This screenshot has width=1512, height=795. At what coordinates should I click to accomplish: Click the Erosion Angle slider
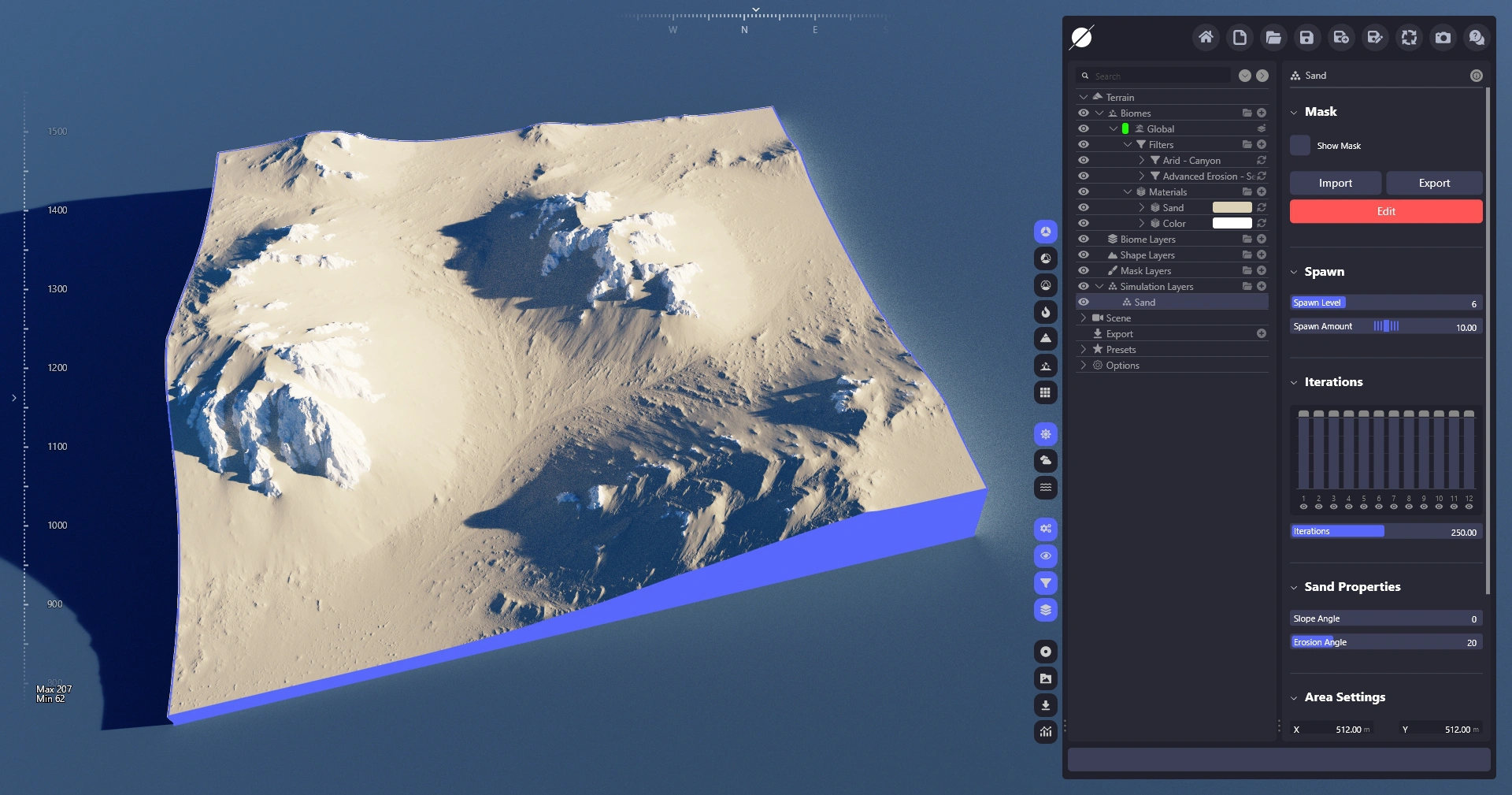pos(1386,642)
